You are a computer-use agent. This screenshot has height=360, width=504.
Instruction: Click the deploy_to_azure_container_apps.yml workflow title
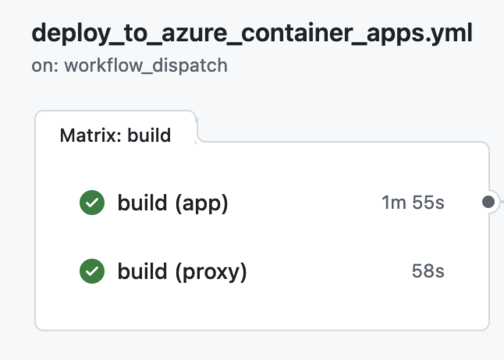252,33
